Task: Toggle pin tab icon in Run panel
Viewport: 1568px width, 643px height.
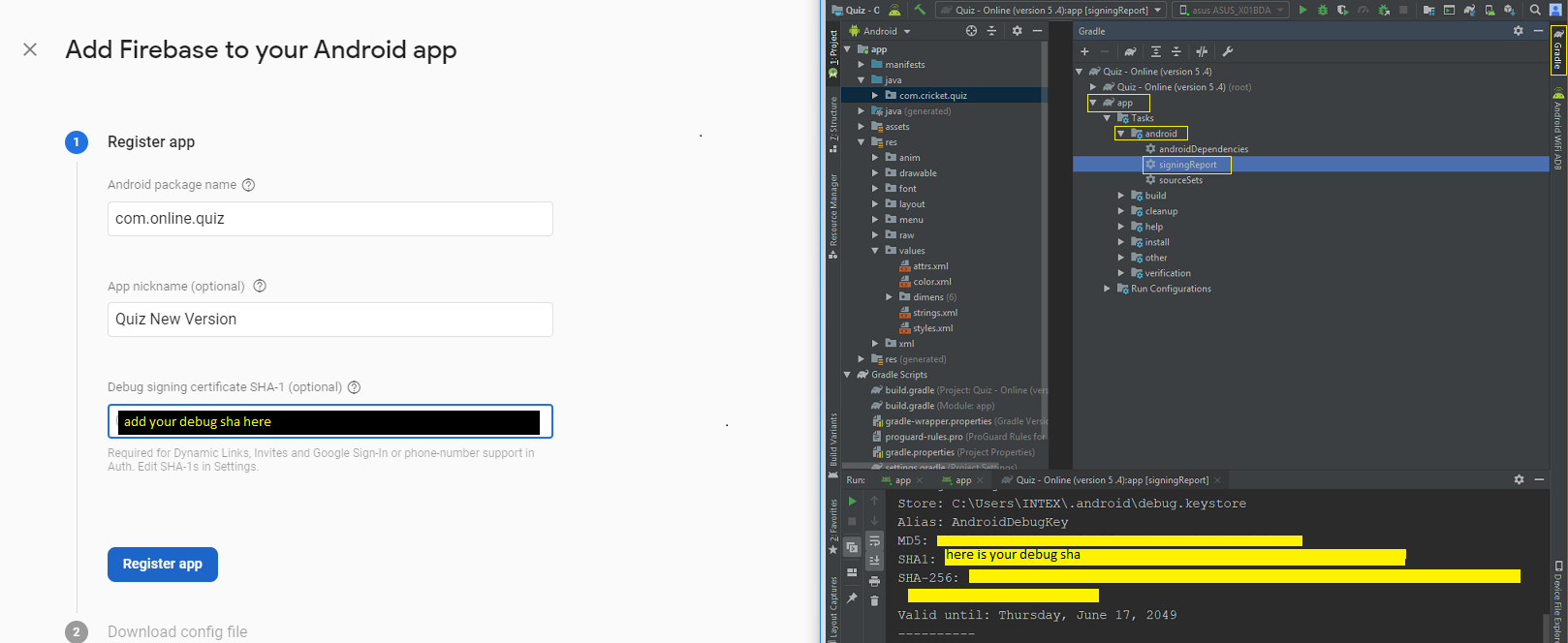Action: coord(852,597)
